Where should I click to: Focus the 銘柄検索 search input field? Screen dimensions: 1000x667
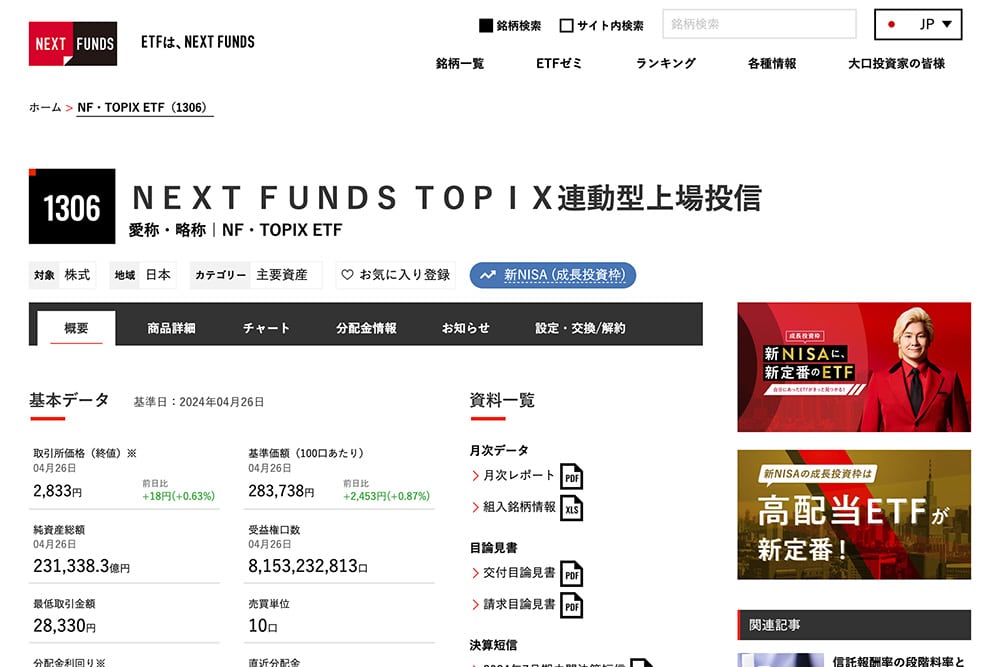[759, 24]
